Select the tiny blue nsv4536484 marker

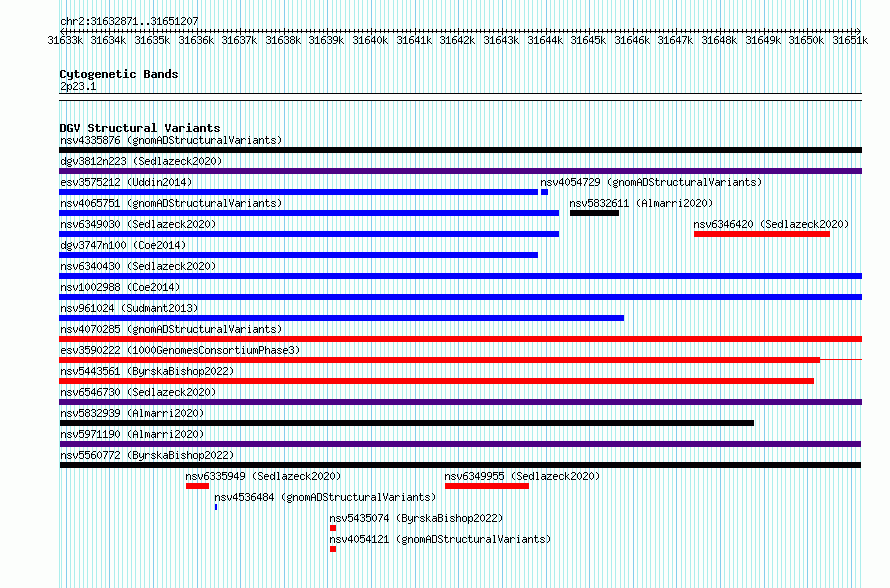[x=216, y=507]
